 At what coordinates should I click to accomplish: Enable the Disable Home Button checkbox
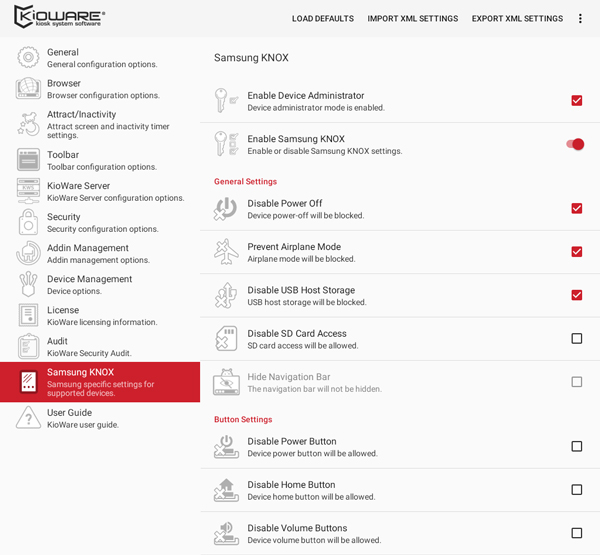click(577, 490)
